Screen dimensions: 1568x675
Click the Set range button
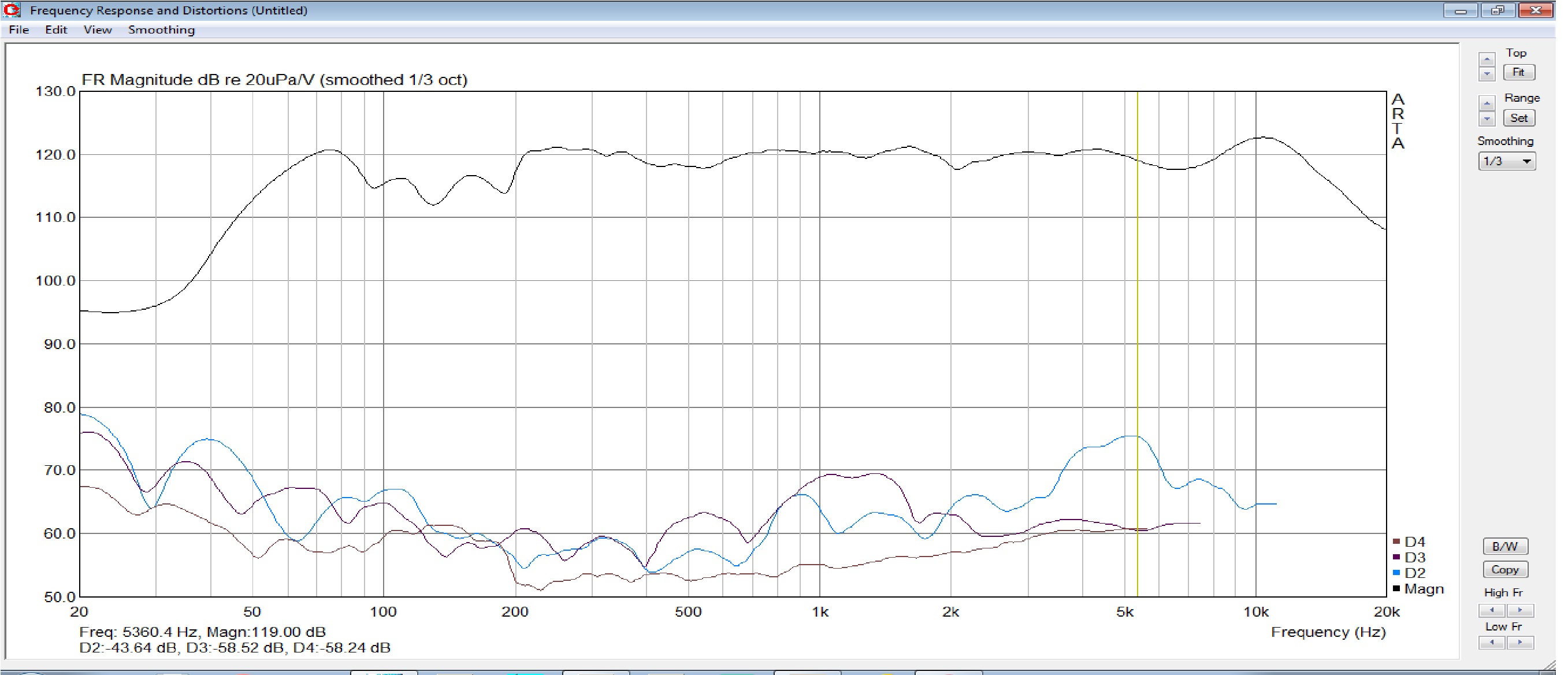point(1518,118)
